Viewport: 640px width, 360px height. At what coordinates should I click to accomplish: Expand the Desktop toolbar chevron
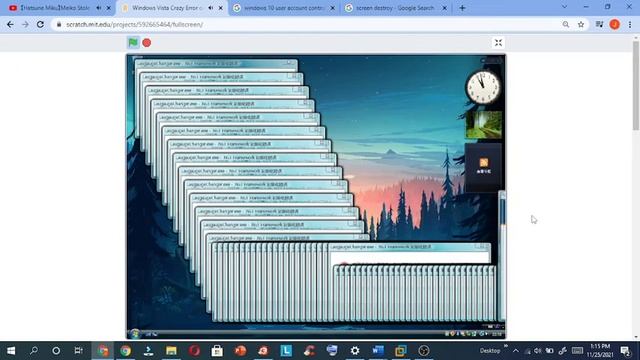pyautogui.click(x=506, y=346)
